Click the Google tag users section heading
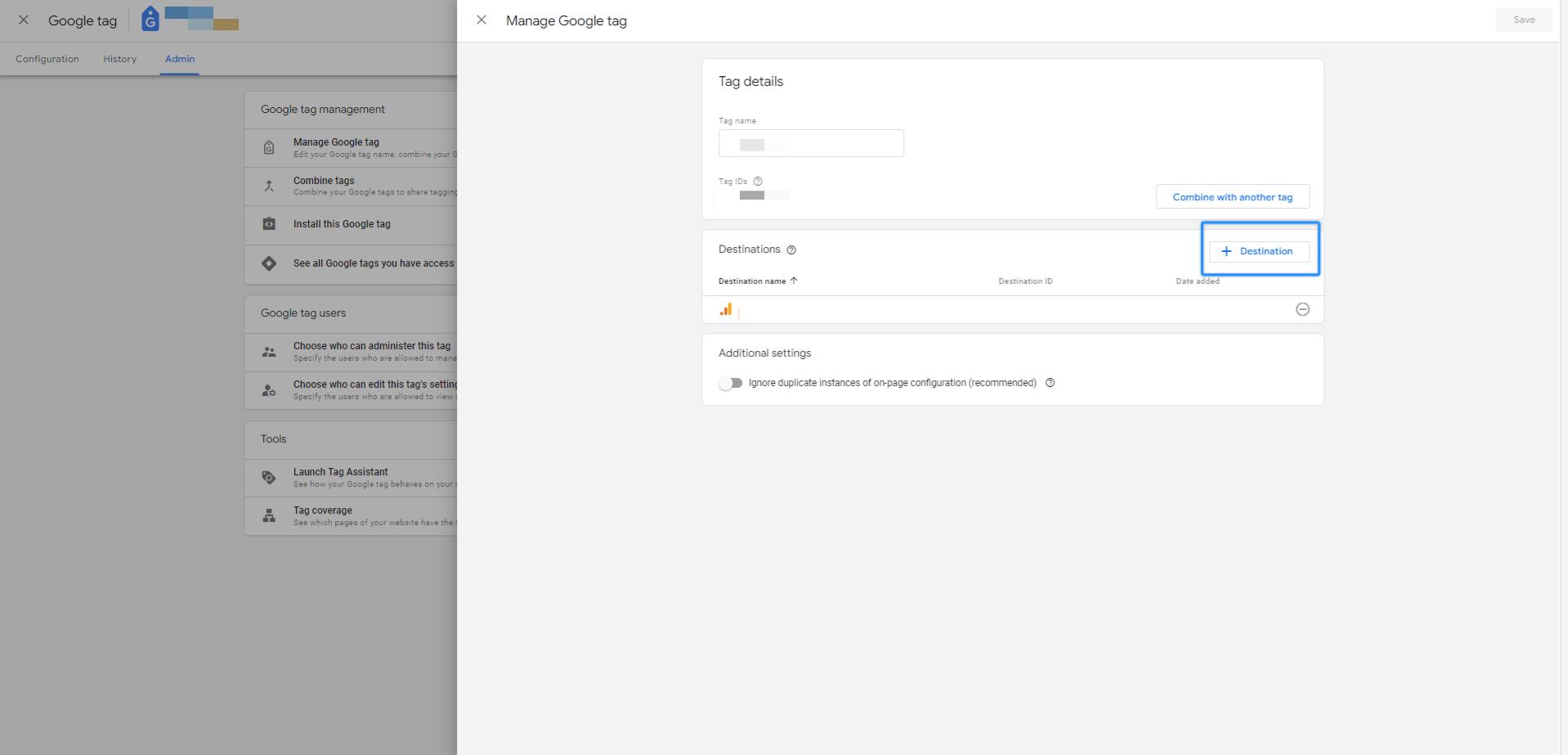This screenshot has width=1568, height=755. point(303,313)
